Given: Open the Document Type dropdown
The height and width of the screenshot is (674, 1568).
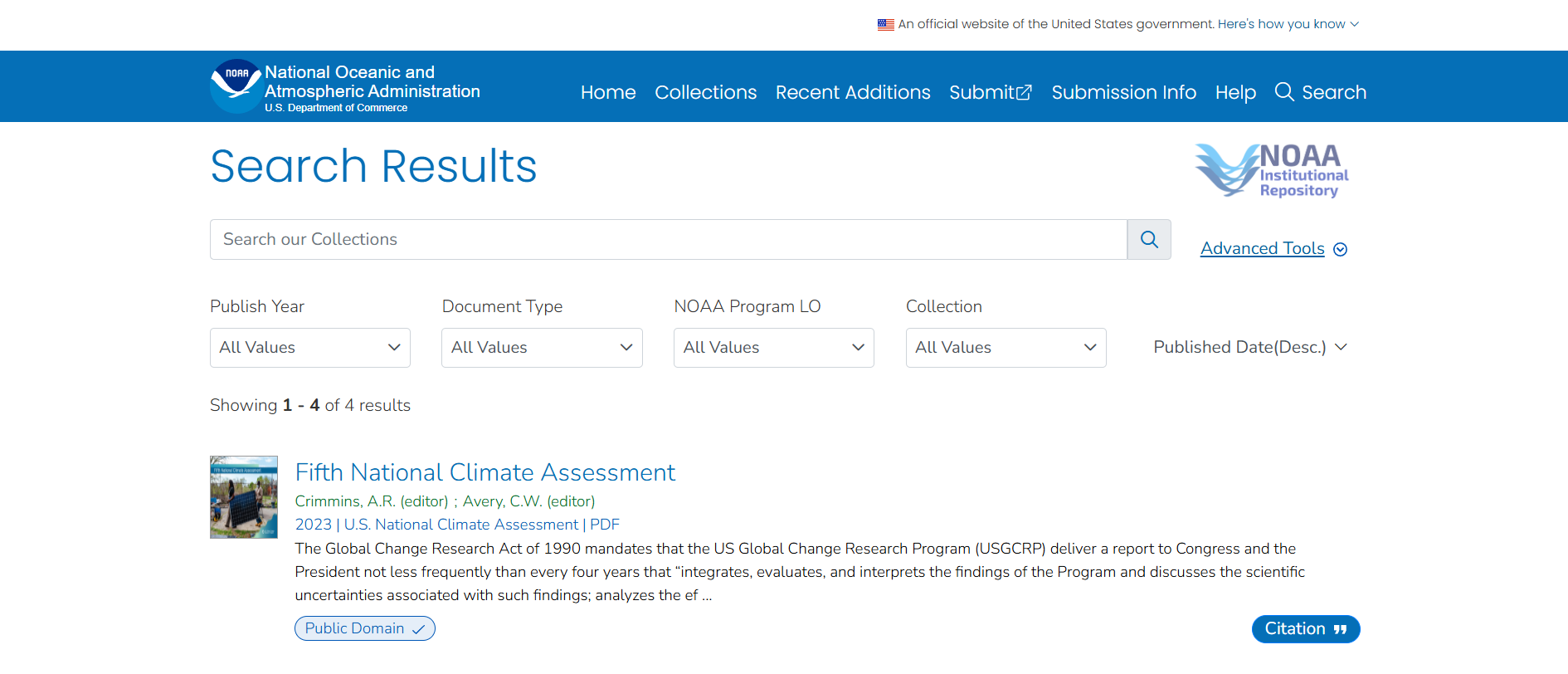Looking at the screenshot, I should (542, 348).
